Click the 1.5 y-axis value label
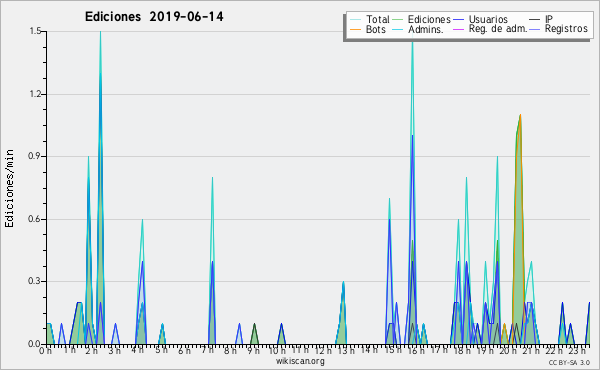The image size is (600, 370). [x=35, y=31]
